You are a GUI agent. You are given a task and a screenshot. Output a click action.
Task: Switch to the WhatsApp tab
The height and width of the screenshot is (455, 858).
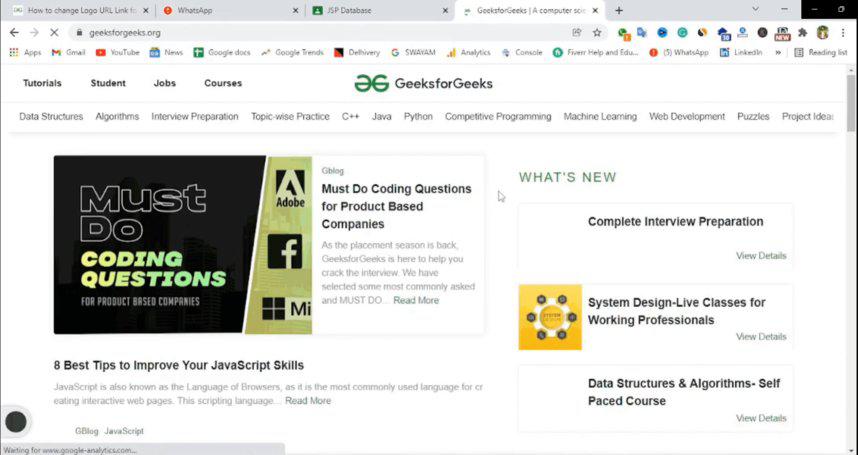coord(231,10)
